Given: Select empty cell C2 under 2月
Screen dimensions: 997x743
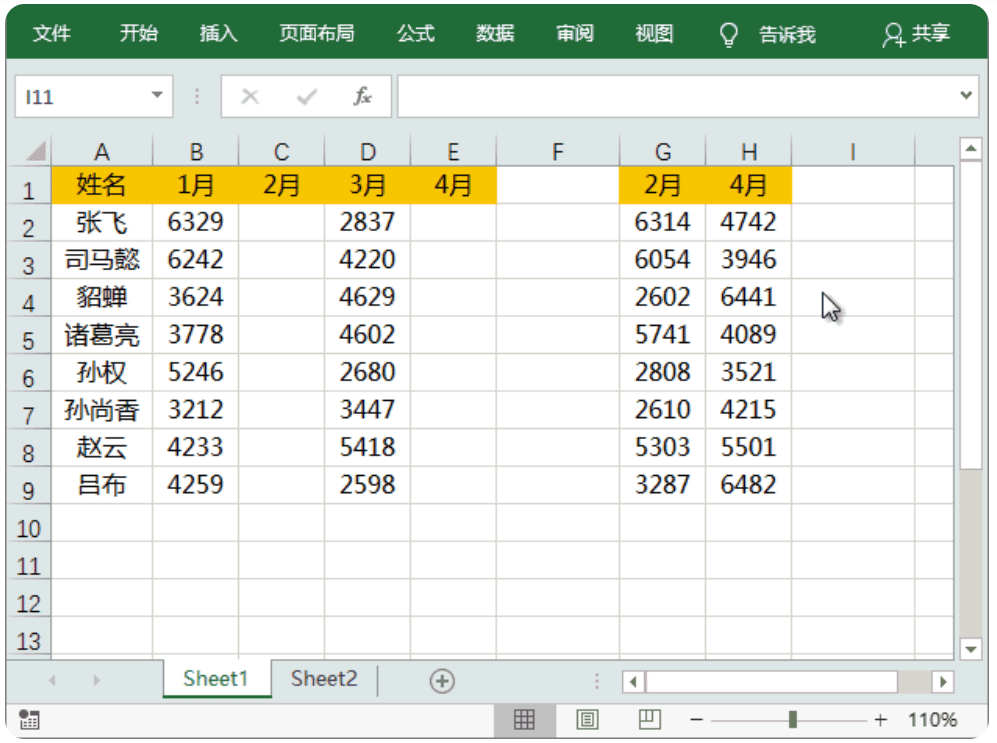Looking at the screenshot, I should pyautogui.click(x=282, y=222).
